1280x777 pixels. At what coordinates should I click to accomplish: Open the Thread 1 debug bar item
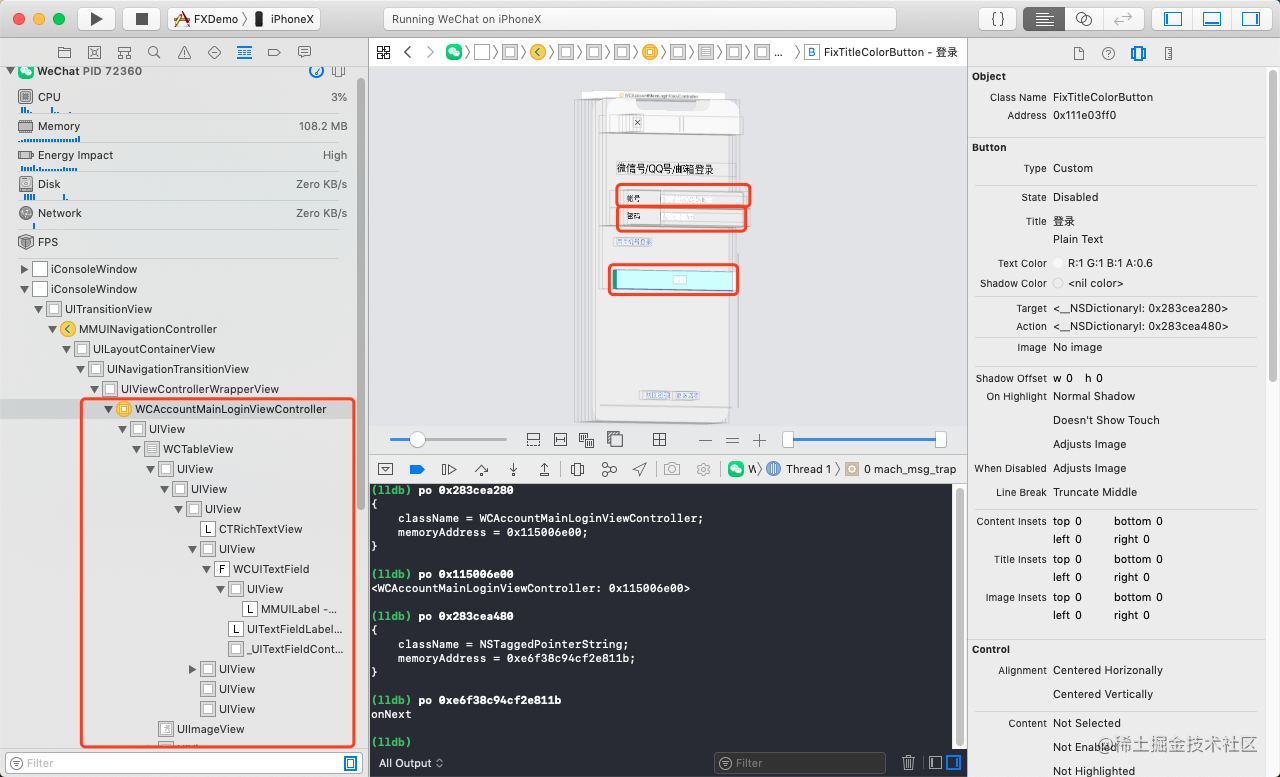799,469
